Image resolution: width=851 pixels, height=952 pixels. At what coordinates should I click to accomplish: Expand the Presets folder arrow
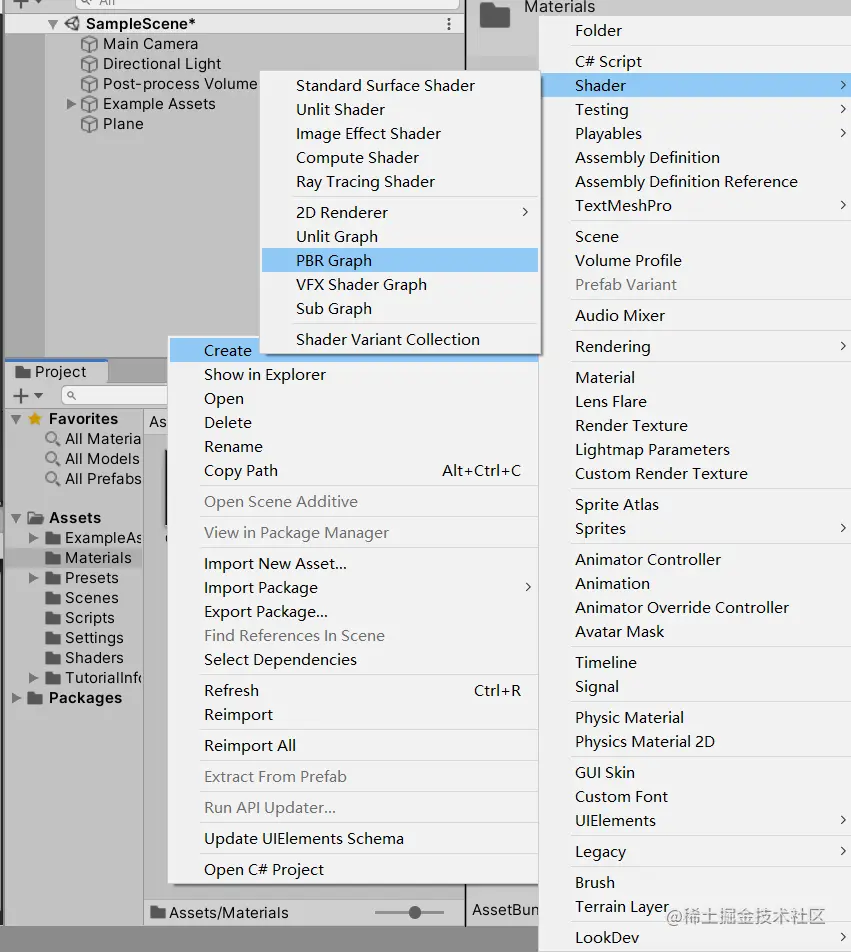point(33,577)
